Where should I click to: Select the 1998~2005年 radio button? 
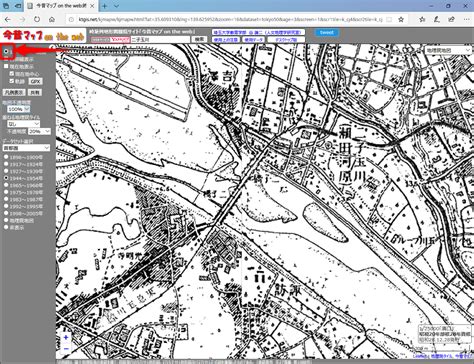click(x=6, y=213)
